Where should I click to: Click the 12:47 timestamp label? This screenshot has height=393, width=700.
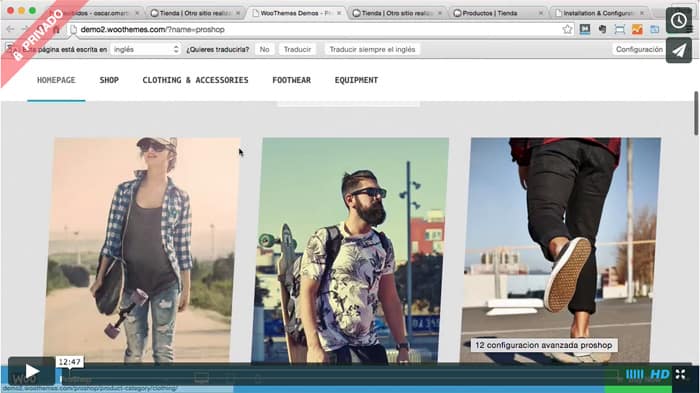pyautogui.click(x=70, y=362)
